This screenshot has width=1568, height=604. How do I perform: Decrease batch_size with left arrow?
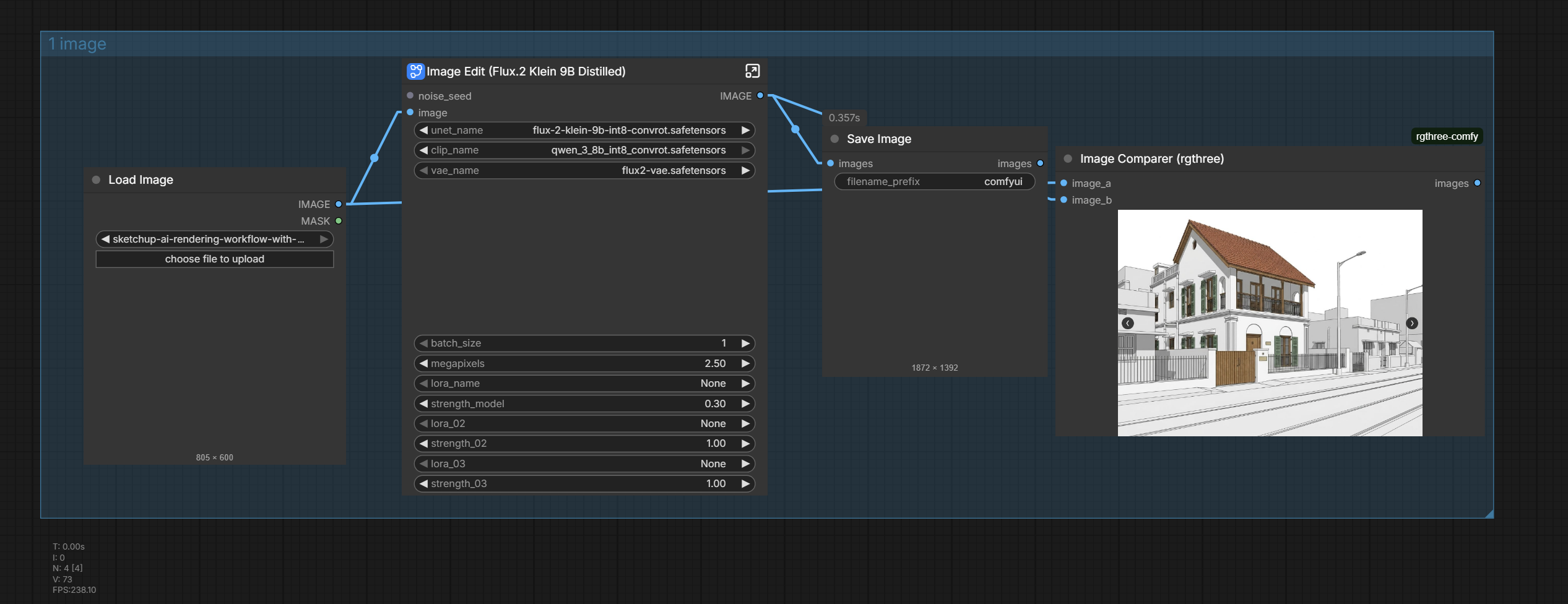[x=423, y=343]
